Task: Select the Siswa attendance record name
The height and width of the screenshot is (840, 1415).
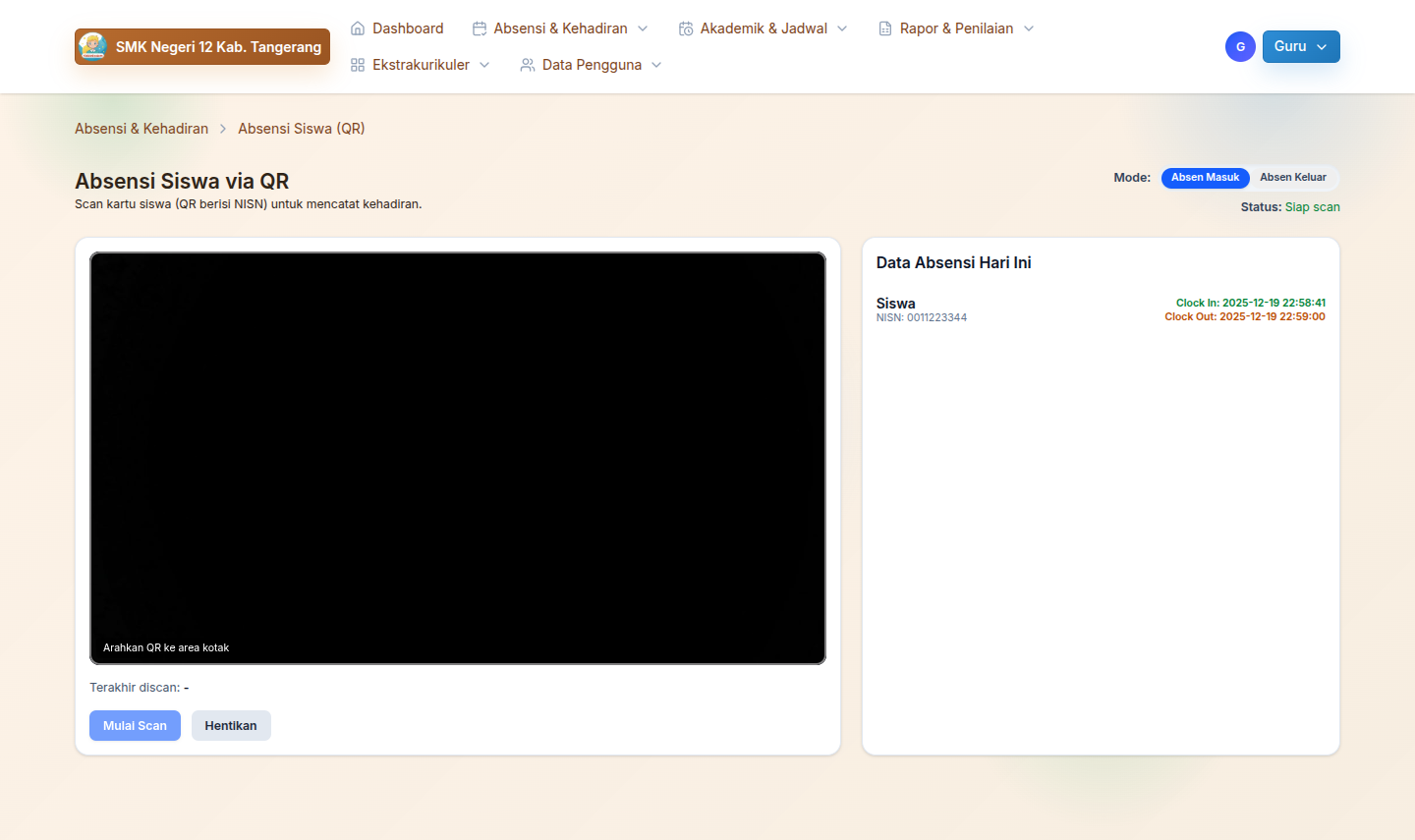Action: click(x=896, y=304)
